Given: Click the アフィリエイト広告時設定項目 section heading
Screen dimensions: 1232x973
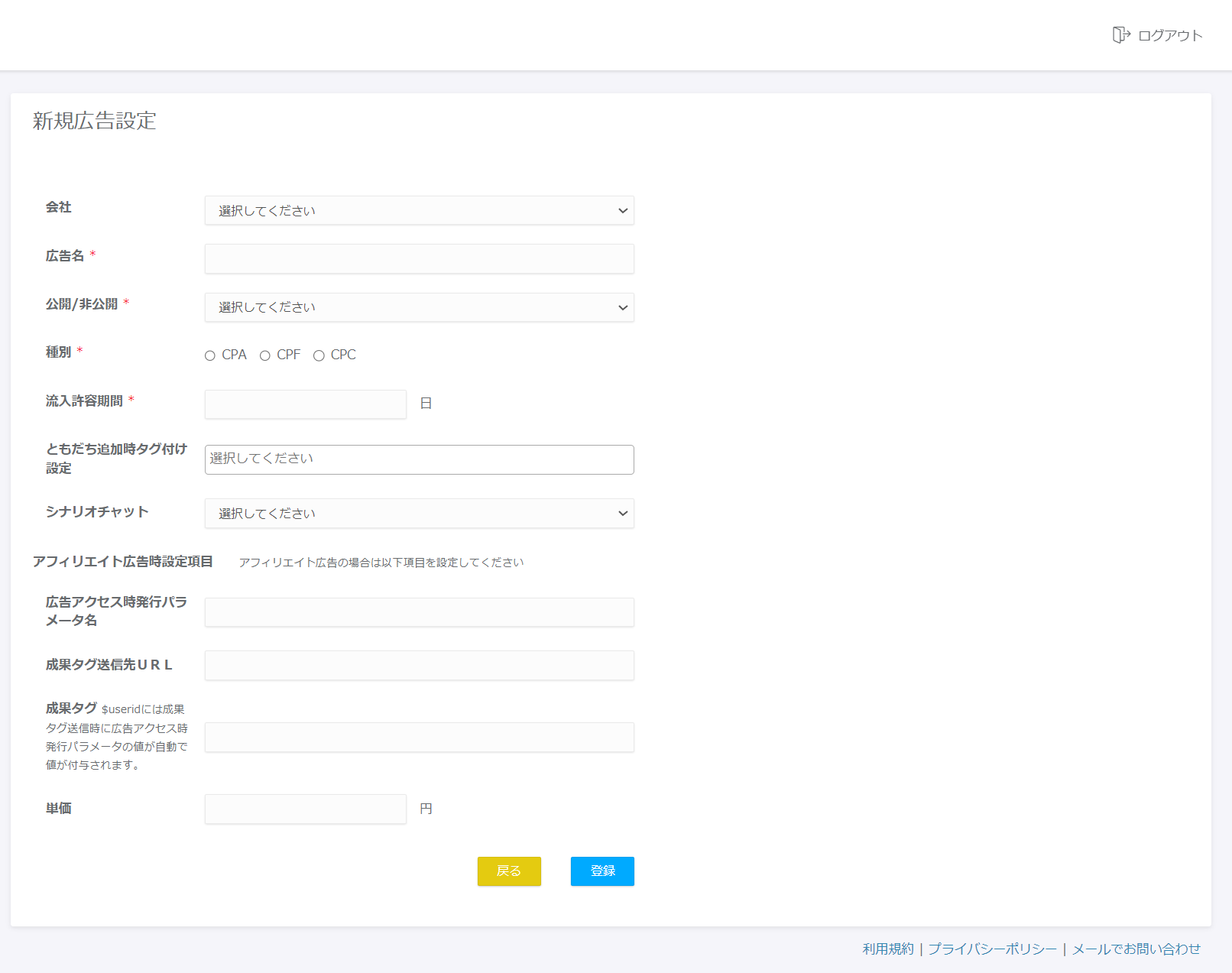Looking at the screenshot, I should coord(123,562).
